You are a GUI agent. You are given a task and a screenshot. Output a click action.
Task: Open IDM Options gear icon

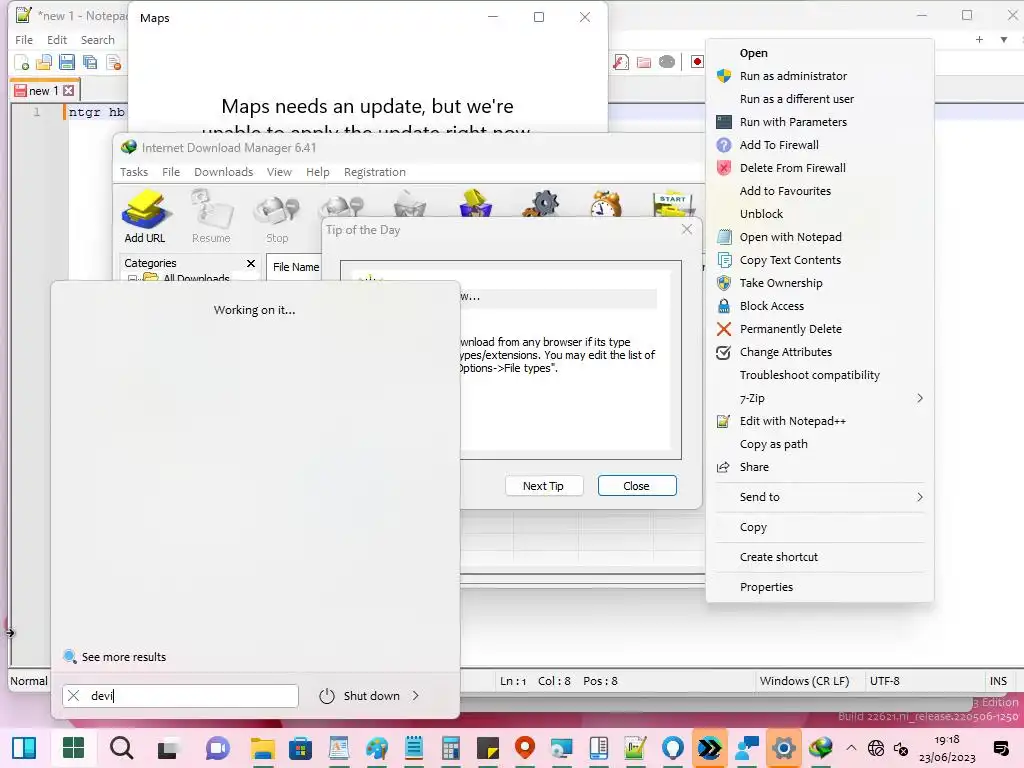click(541, 203)
